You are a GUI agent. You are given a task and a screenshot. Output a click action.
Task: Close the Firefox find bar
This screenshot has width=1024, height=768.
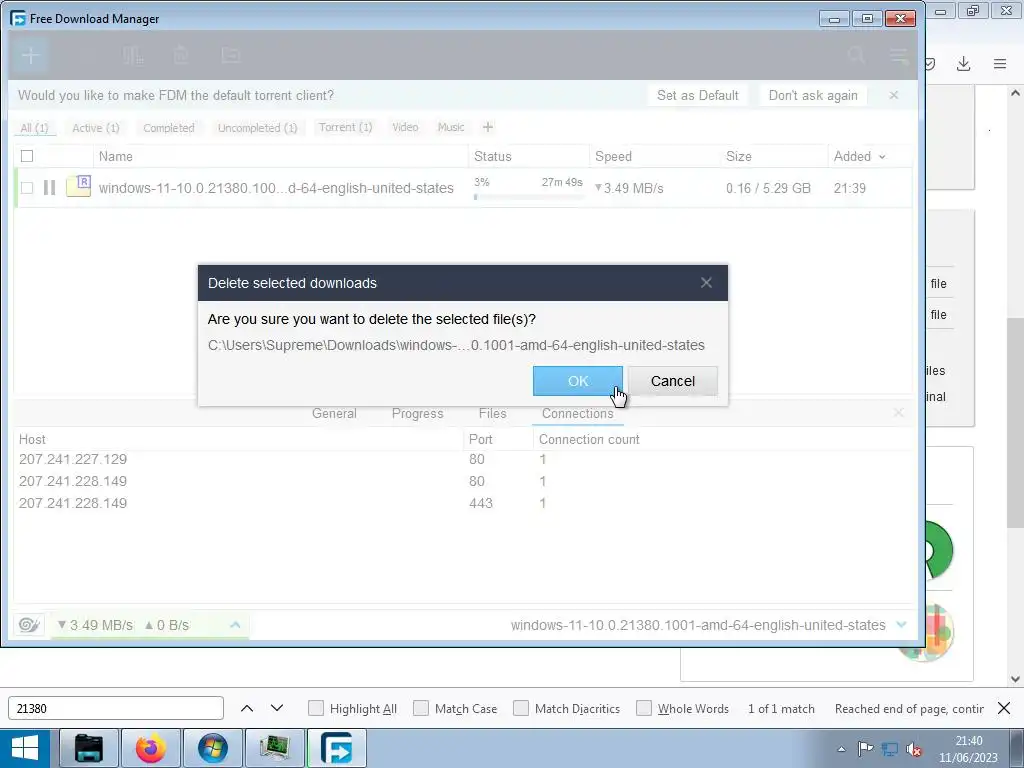click(1004, 708)
